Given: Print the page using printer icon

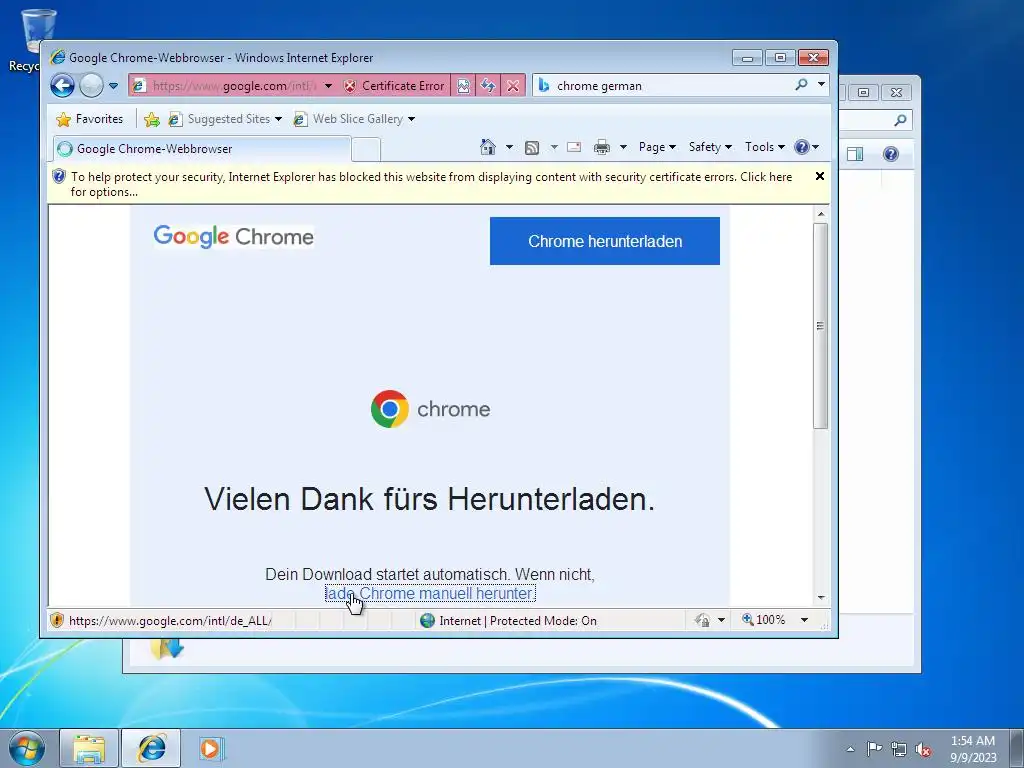Looking at the screenshot, I should (x=601, y=147).
